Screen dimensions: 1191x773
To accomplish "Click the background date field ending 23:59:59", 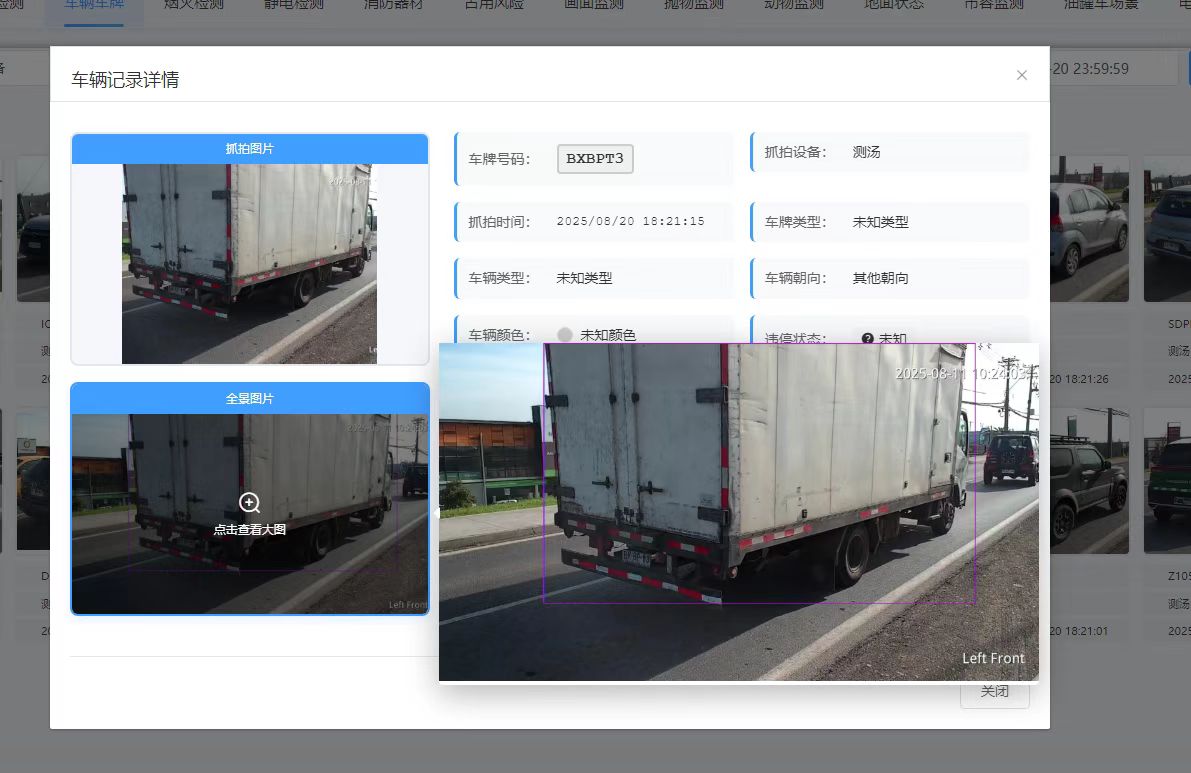I will [x=1114, y=68].
